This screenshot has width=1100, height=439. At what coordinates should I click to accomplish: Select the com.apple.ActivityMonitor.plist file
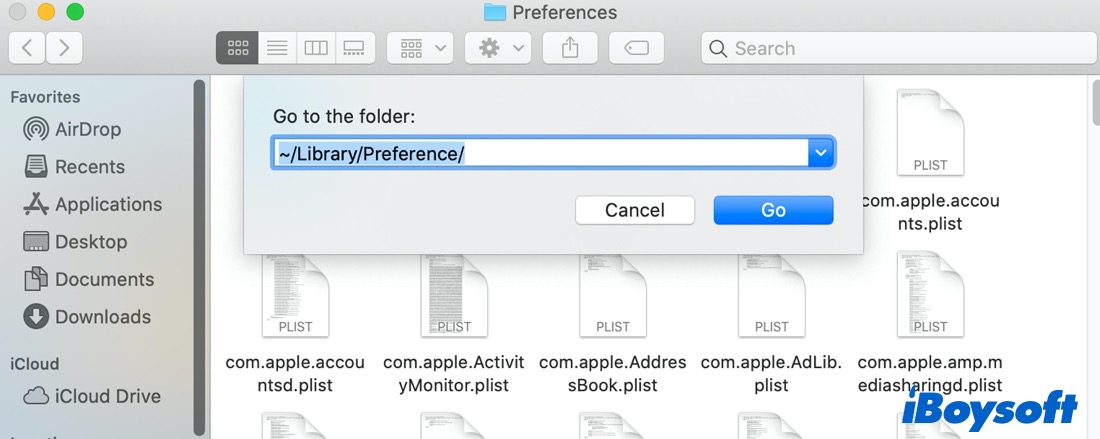click(454, 299)
